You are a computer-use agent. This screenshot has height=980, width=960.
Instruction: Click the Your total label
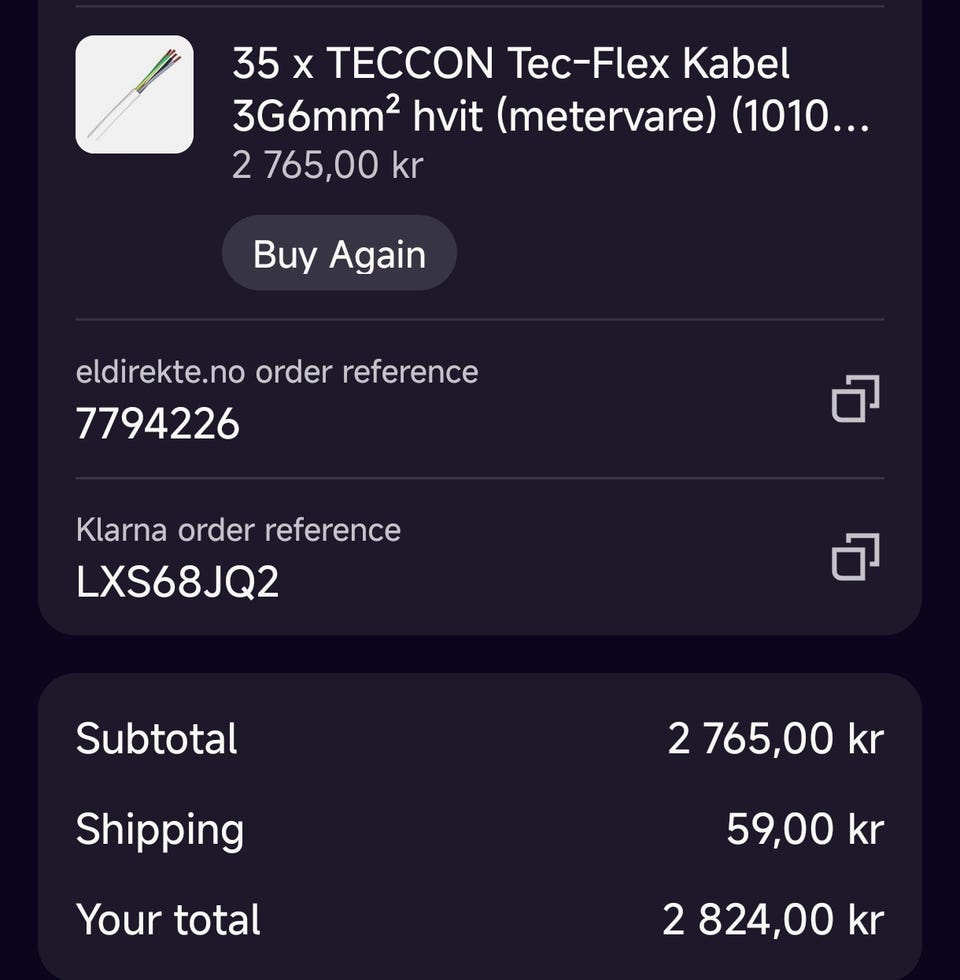(x=168, y=920)
